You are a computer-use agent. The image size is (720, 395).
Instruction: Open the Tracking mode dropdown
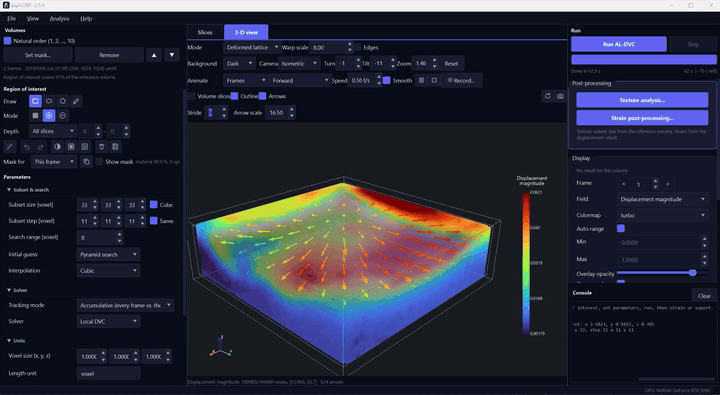pos(125,305)
